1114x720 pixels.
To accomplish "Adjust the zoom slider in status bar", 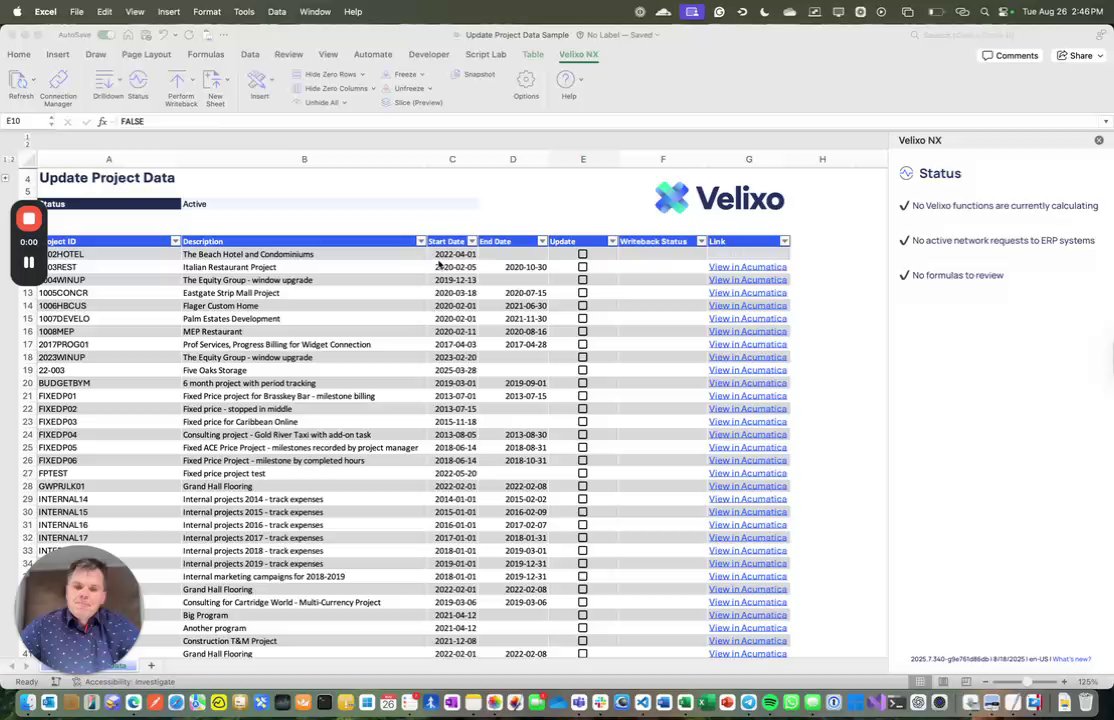I will coord(1026,682).
